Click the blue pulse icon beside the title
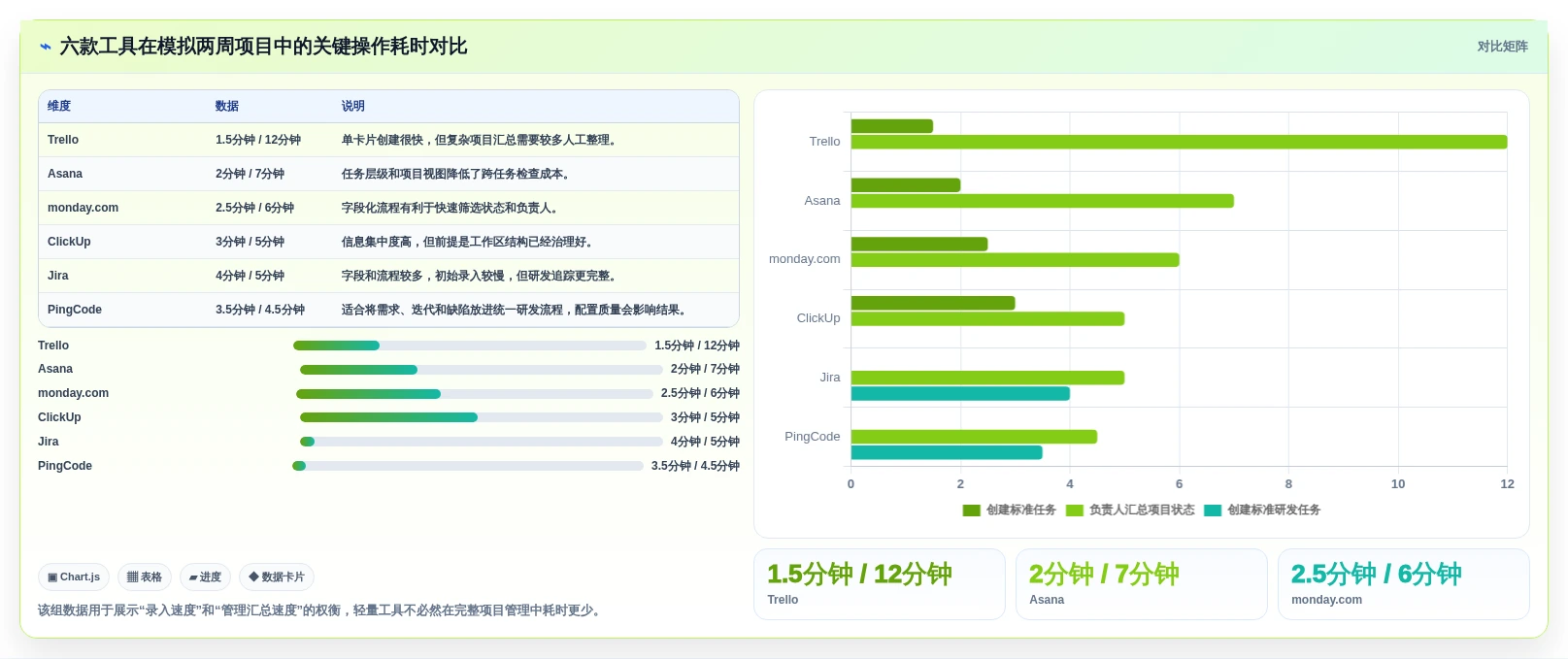 (46, 47)
